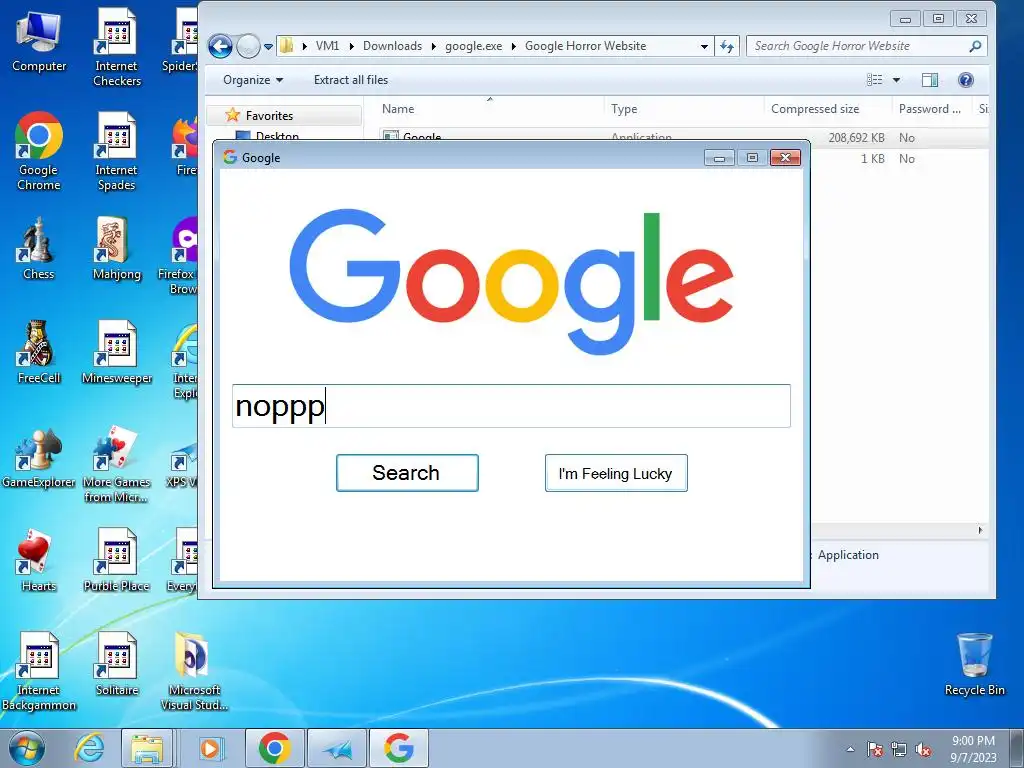Screen dimensions: 1024x768
Task: Sort by Compressed size column header
Action: coord(827,109)
